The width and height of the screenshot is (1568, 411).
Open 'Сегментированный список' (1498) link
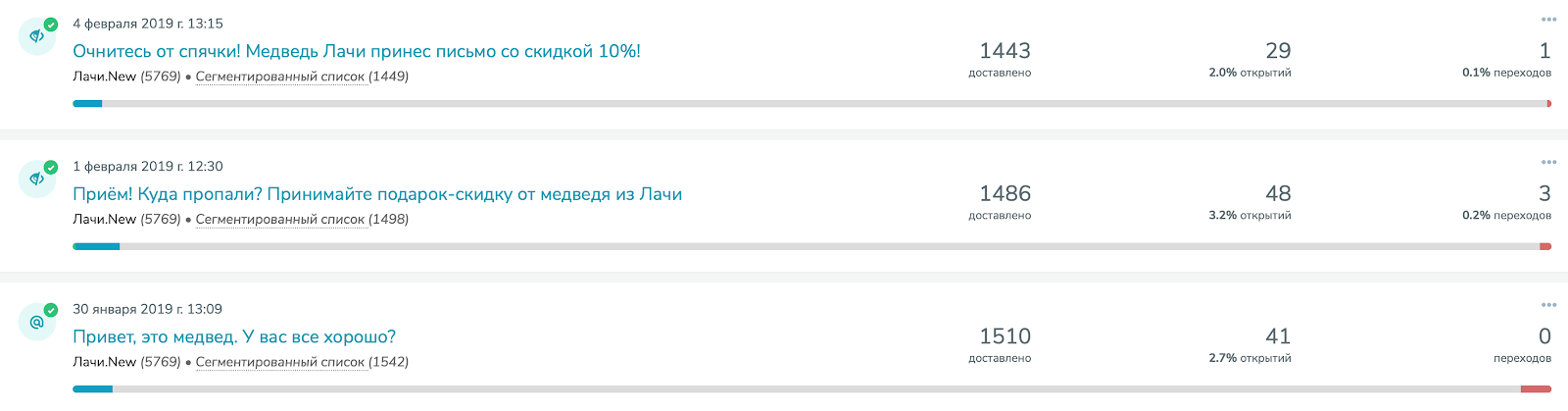(280, 220)
